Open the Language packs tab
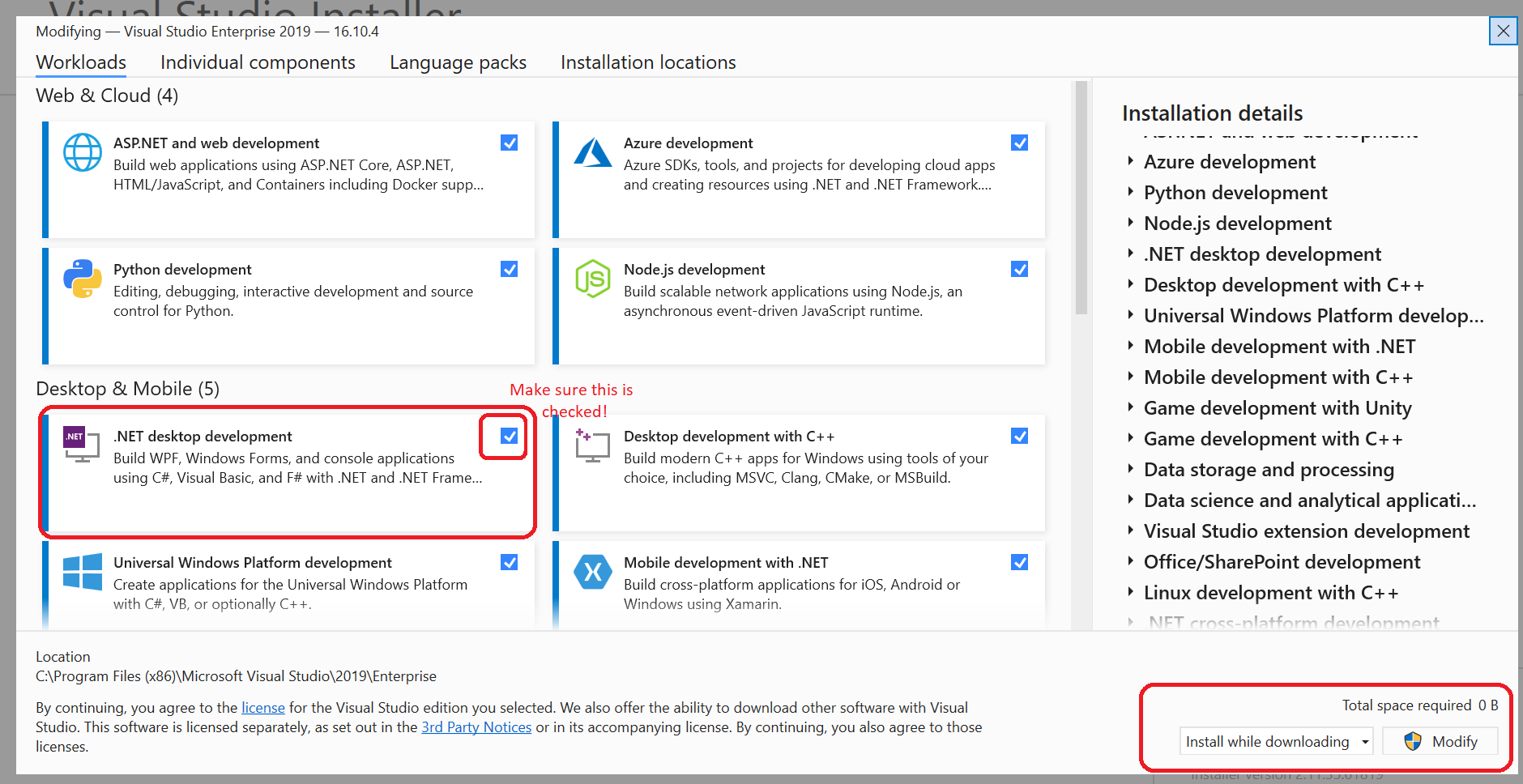Screen dimensions: 1523x784 (458, 62)
